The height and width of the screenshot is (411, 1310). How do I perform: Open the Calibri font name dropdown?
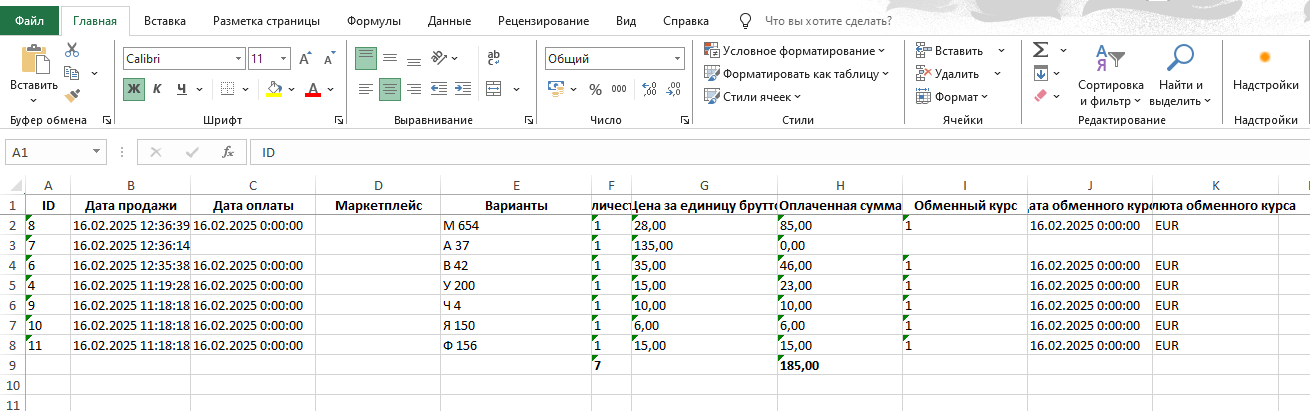[x=238, y=59]
